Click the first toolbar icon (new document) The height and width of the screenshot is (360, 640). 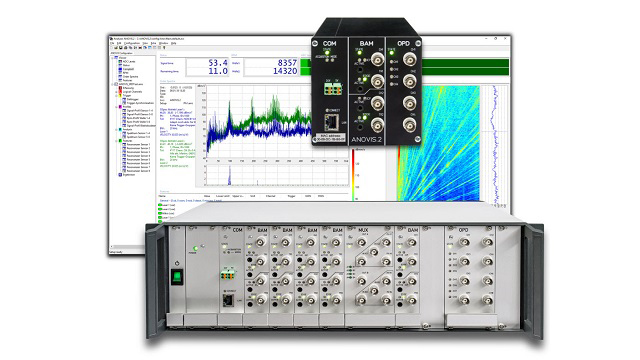(111, 48)
